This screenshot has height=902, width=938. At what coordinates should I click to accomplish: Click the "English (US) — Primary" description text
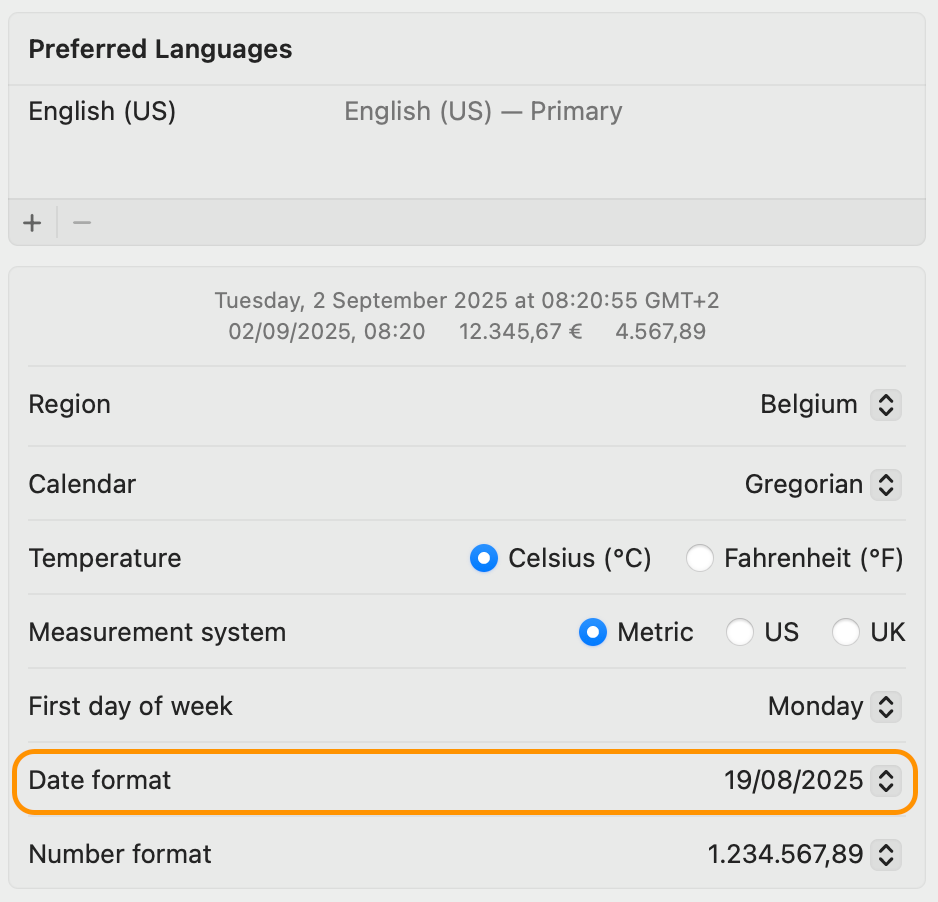click(483, 111)
